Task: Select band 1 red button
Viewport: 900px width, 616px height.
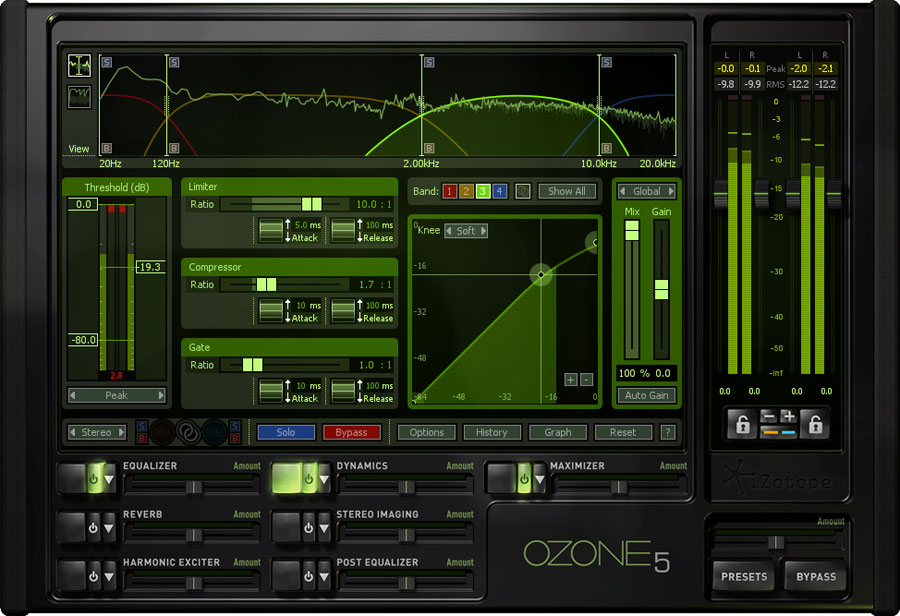Action: tap(449, 191)
